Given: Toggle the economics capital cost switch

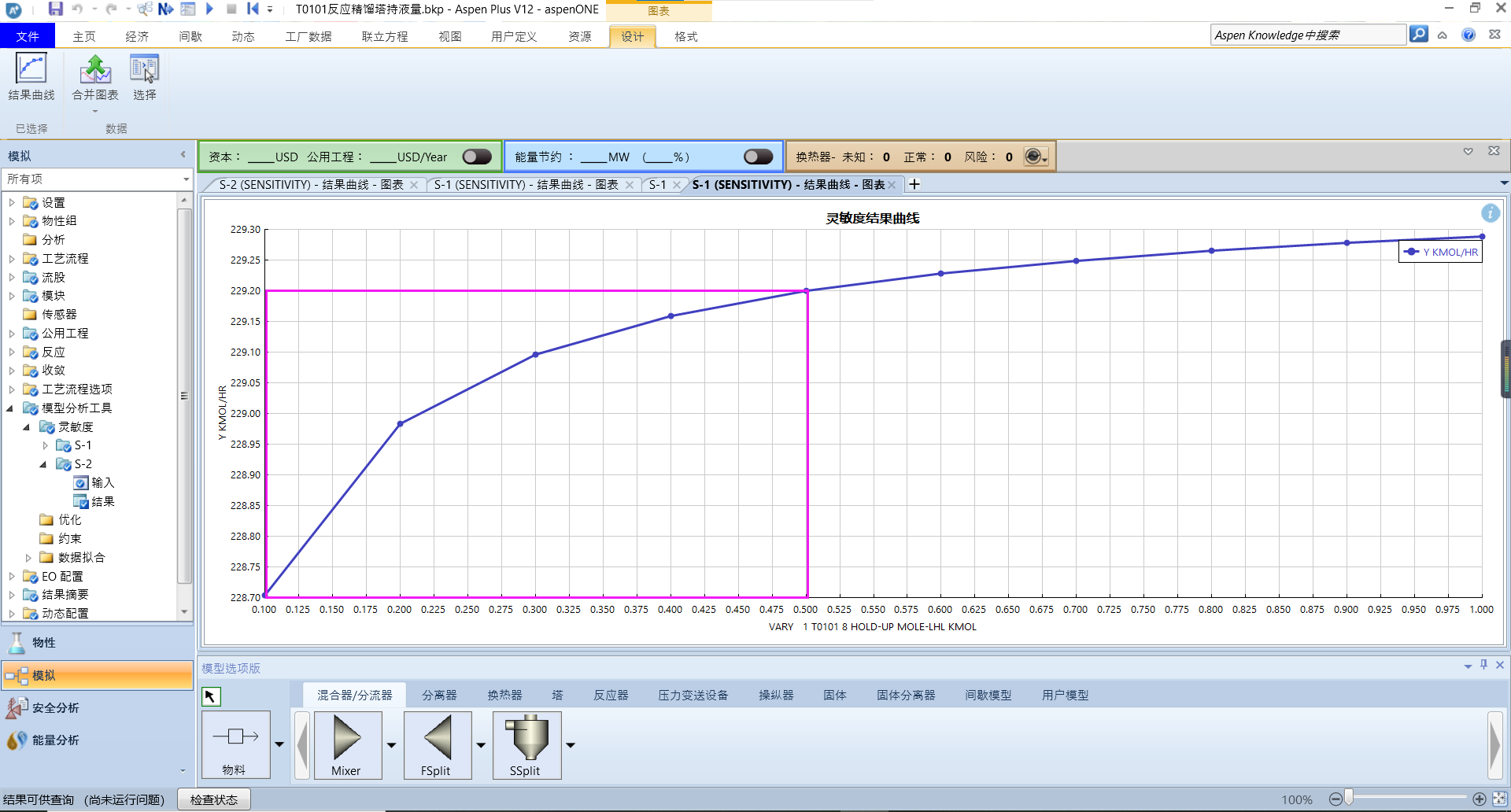Looking at the screenshot, I should pyautogui.click(x=477, y=157).
